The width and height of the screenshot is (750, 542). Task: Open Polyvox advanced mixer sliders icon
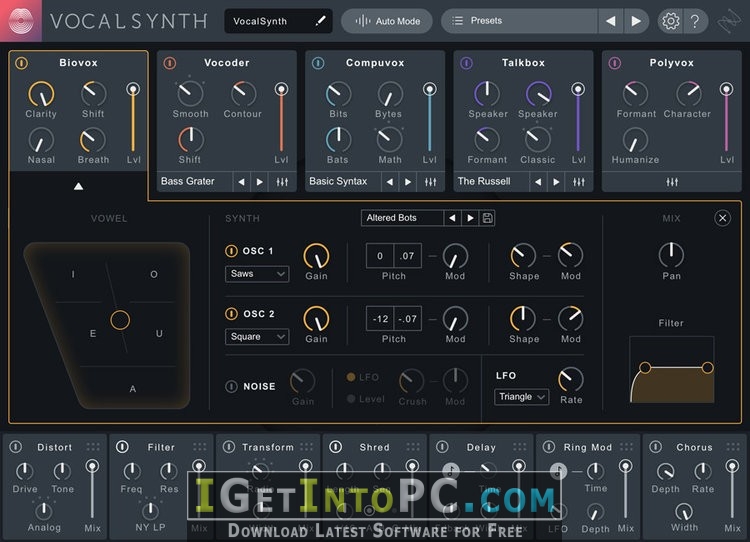click(672, 182)
